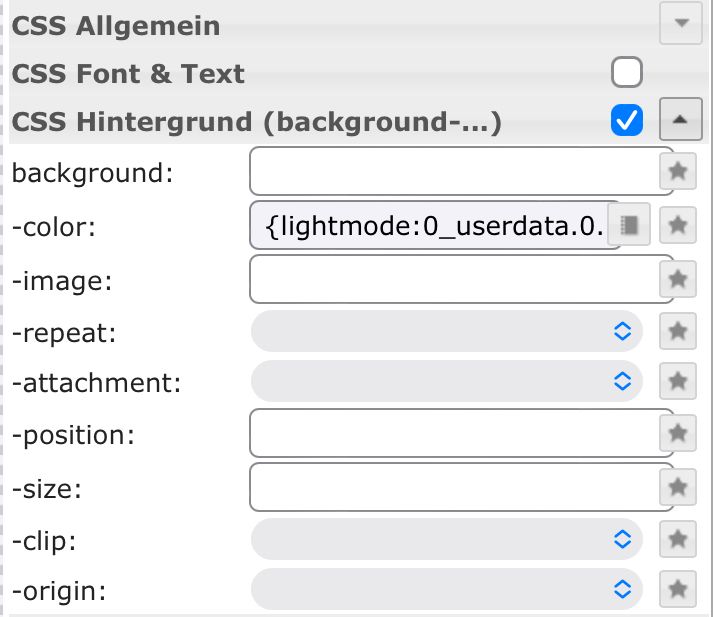713x617 pixels.
Task: Click into the -color input field
Action: tap(435, 225)
